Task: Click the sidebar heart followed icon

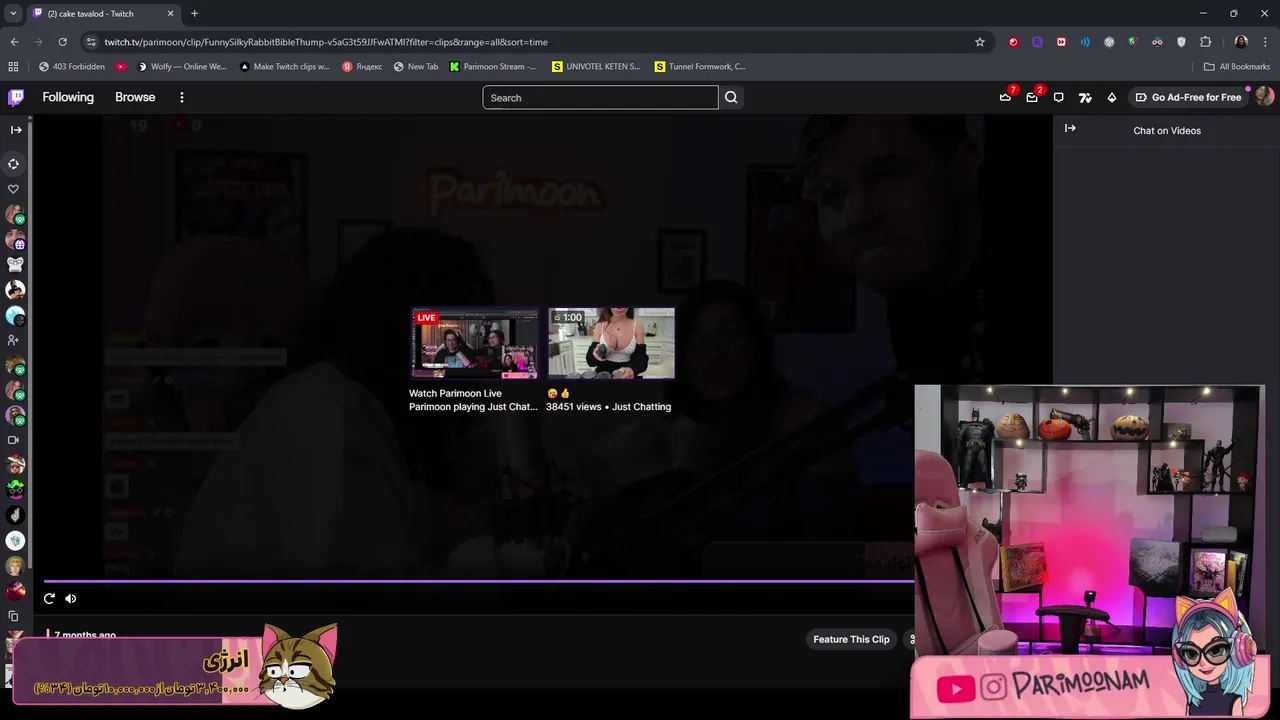Action: pos(14,189)
